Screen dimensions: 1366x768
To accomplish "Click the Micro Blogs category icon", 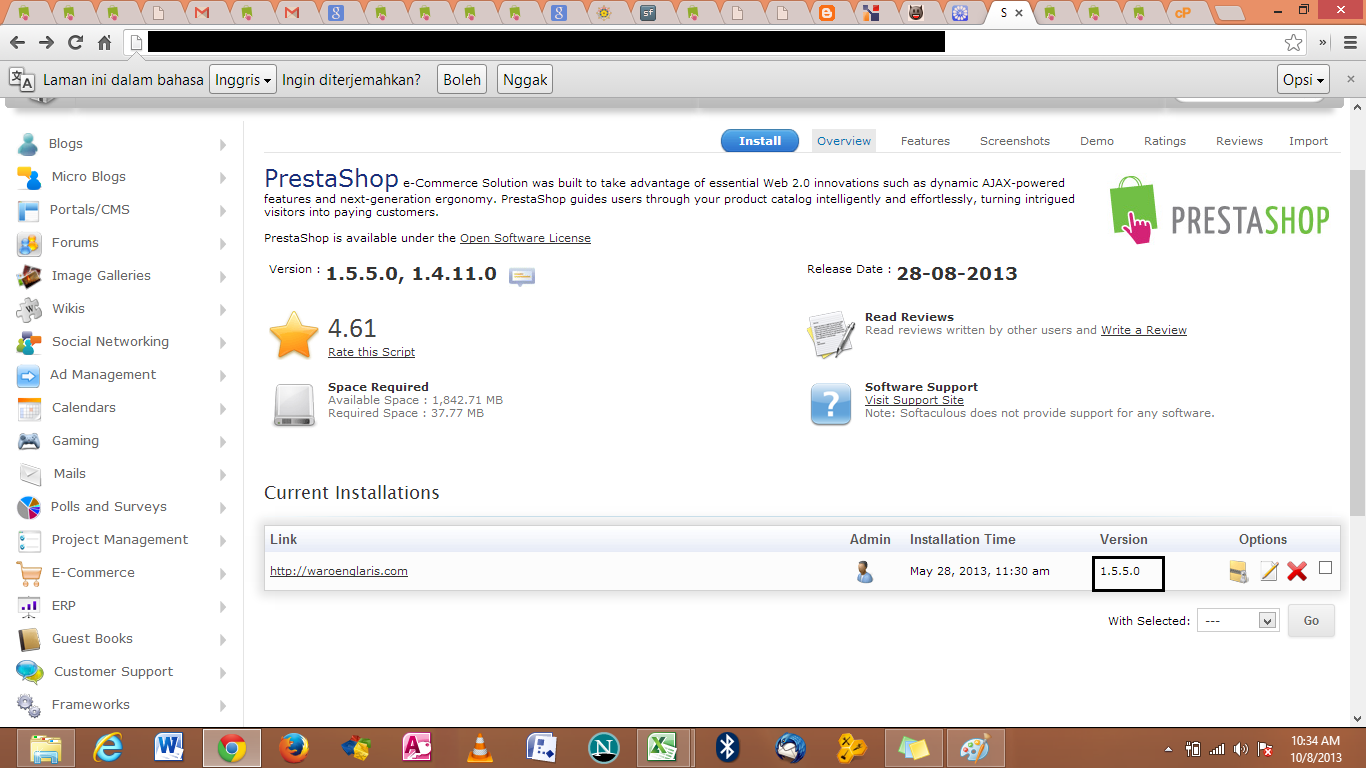I will coord(29,177).
